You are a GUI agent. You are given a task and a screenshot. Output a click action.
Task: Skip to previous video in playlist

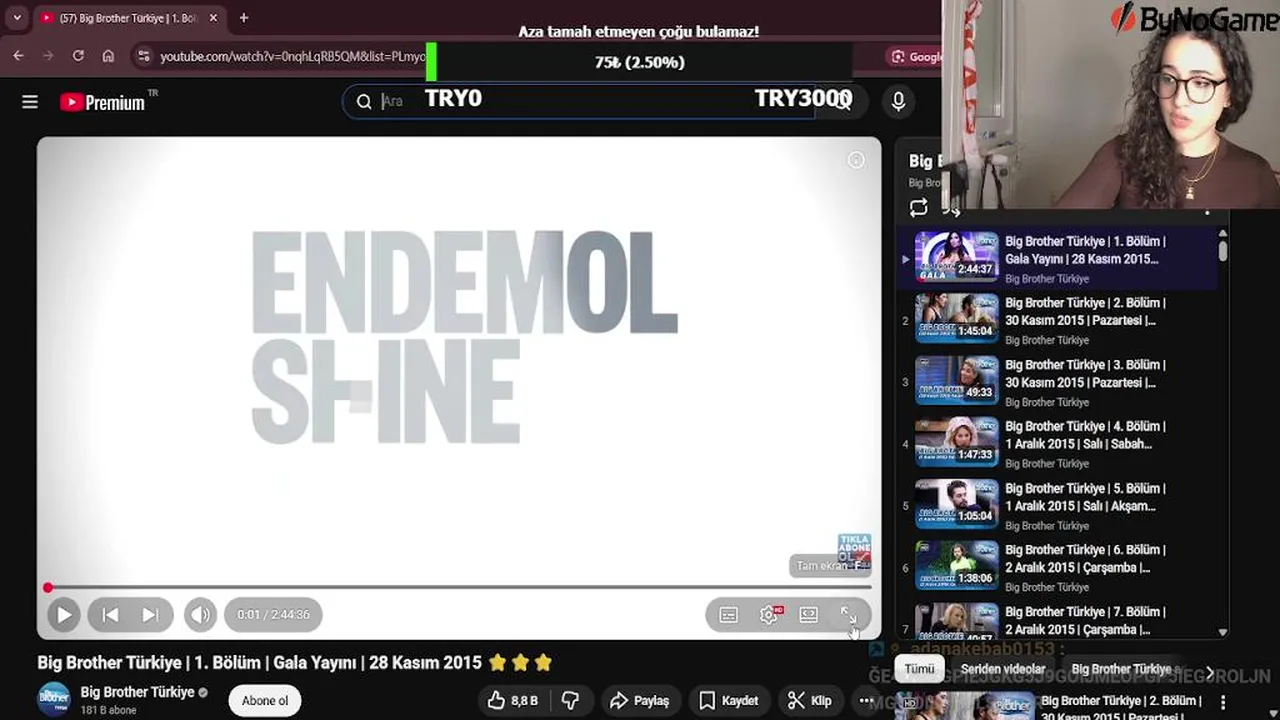(x=111, y=615)
